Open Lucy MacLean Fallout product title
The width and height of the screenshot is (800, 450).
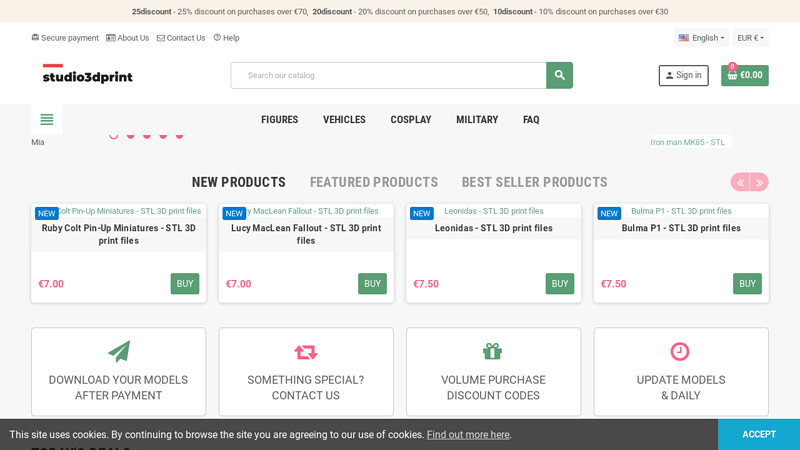[306, 234]
